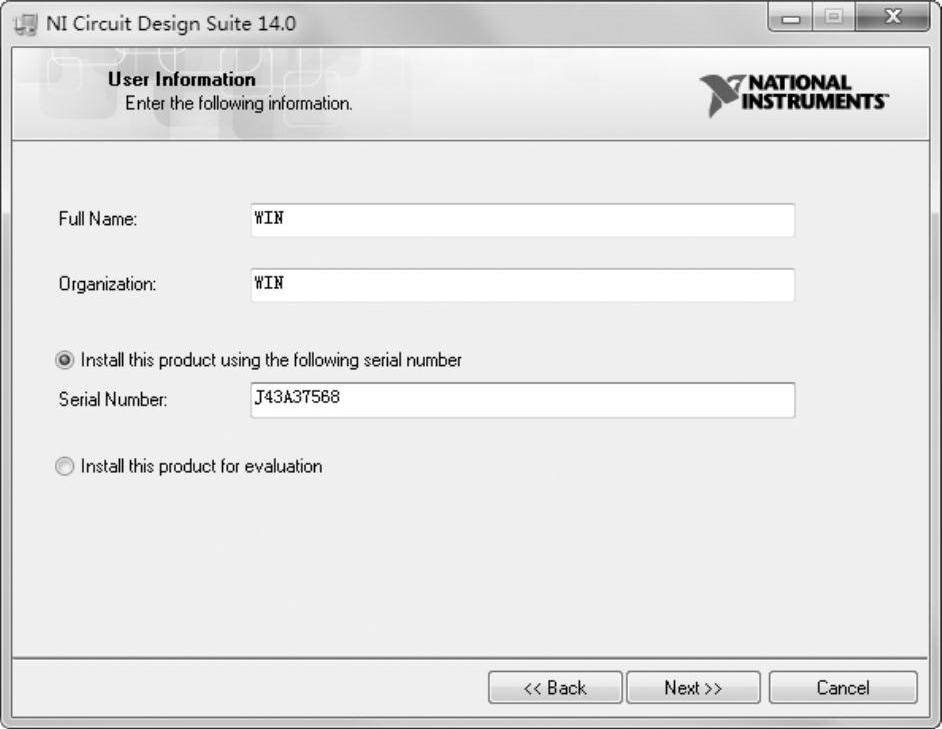Go to the next installer step

tap(693, 688)
